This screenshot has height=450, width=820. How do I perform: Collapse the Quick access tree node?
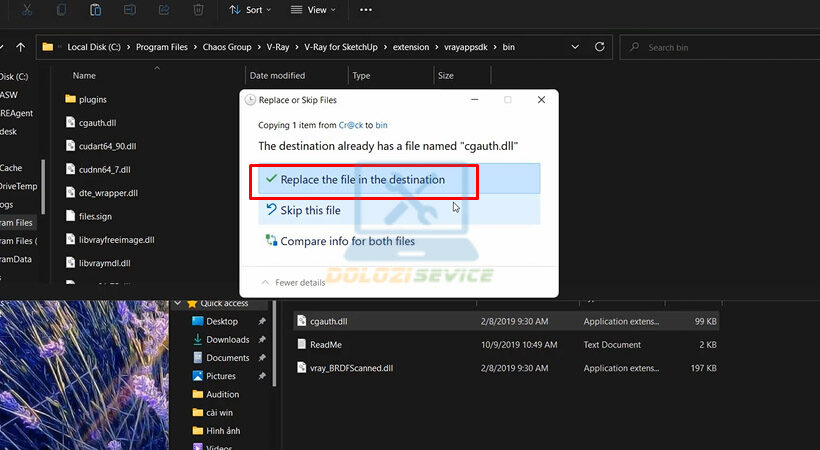click(x=178, y=304)
